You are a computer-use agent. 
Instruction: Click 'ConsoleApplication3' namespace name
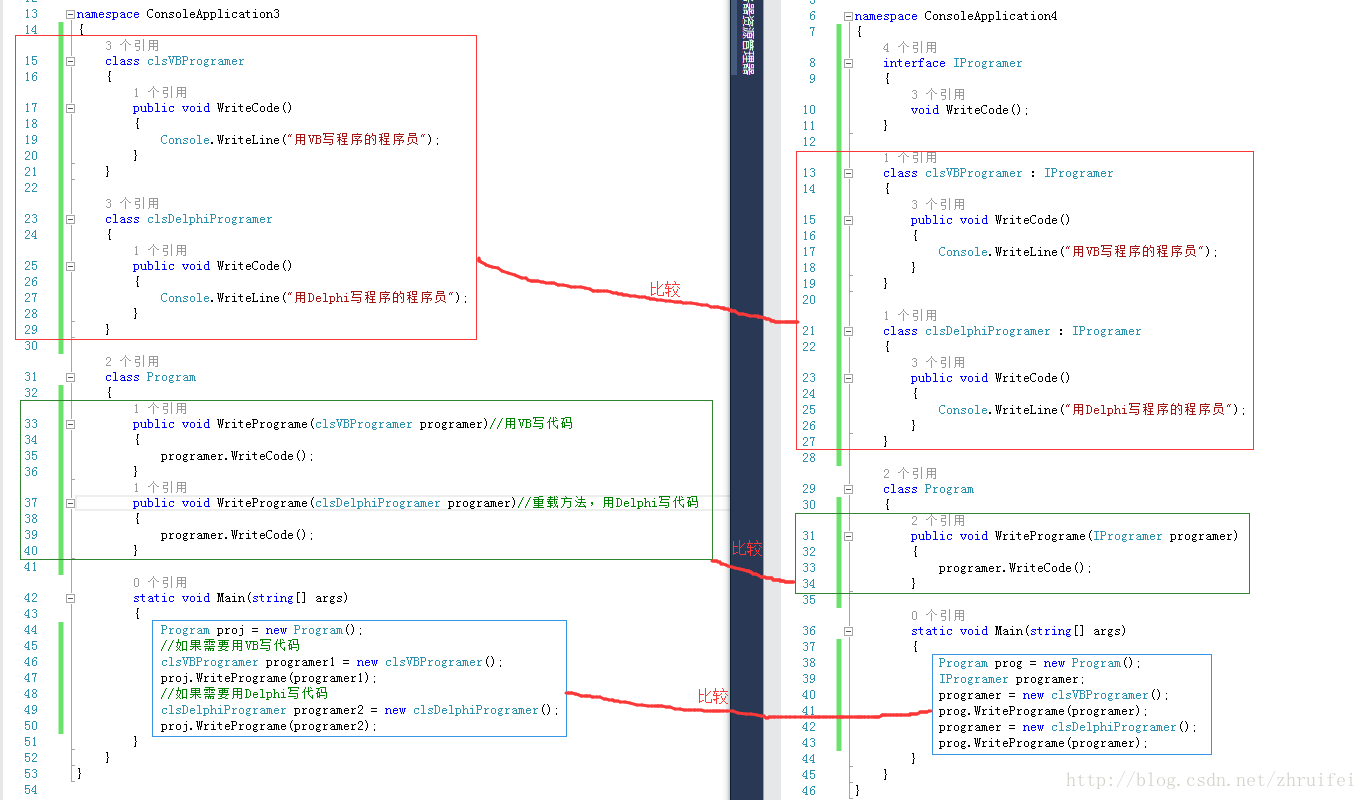click(x=213, y=14)
